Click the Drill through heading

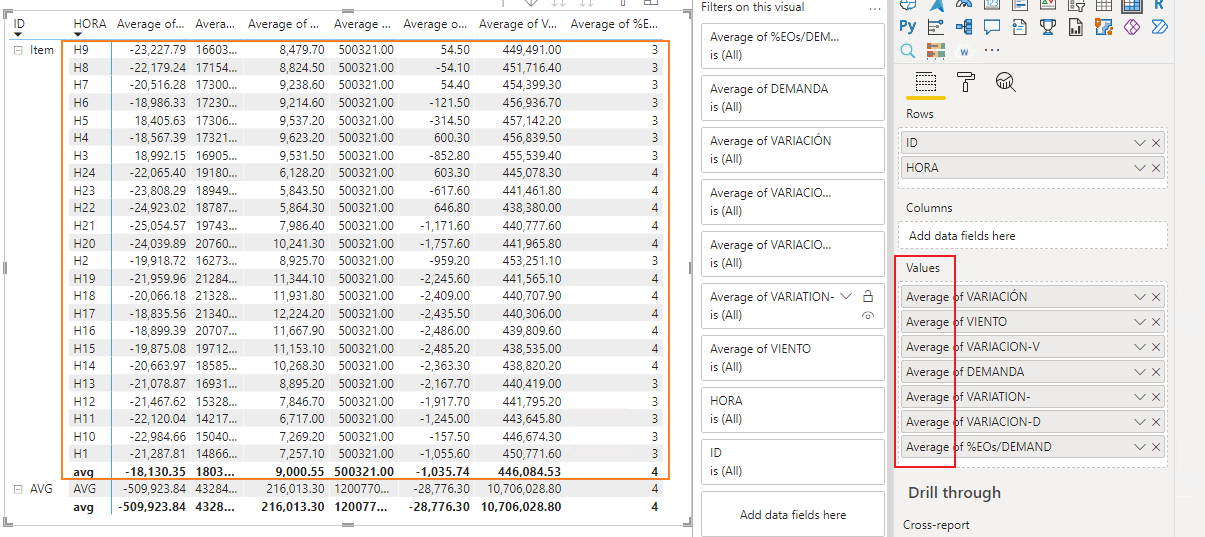(x=954, y=492)
